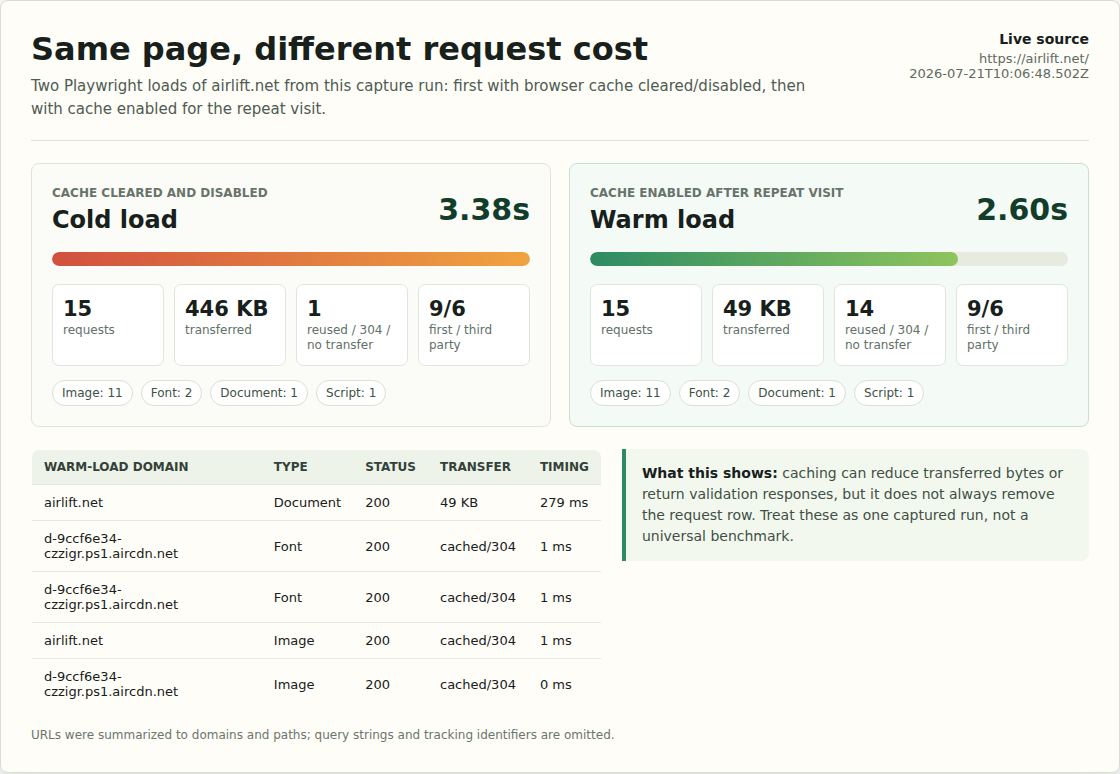Click the 'Same page, different request cost' heading
Screen dimensions: 1120x774
(339, 49)
